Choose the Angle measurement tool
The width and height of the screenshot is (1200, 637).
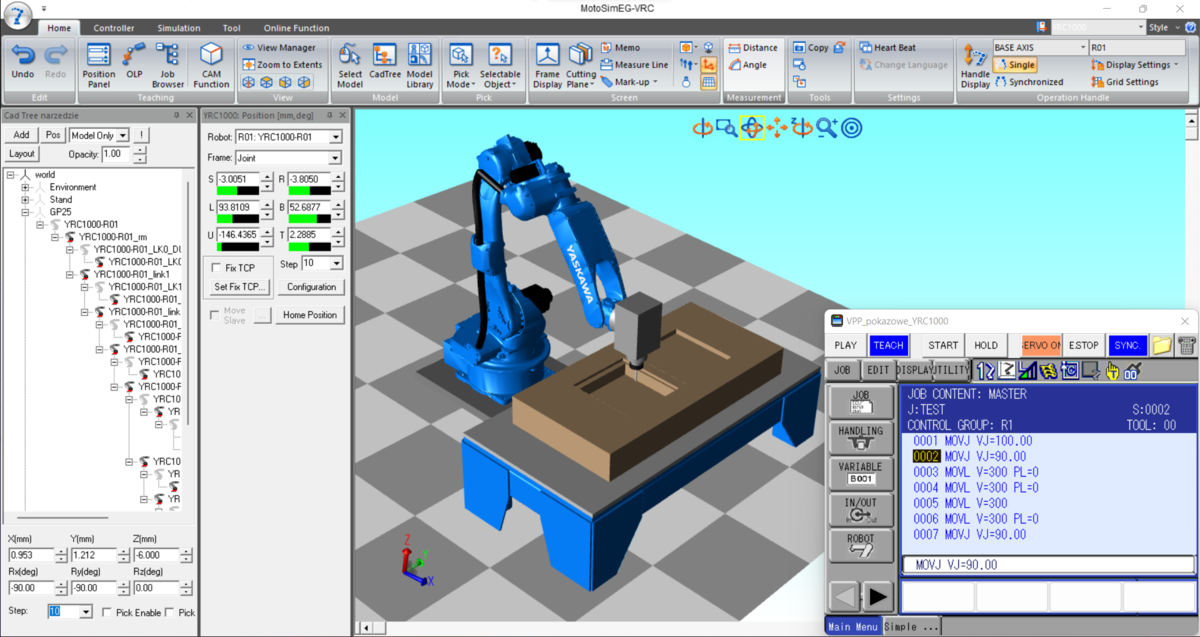747,64
